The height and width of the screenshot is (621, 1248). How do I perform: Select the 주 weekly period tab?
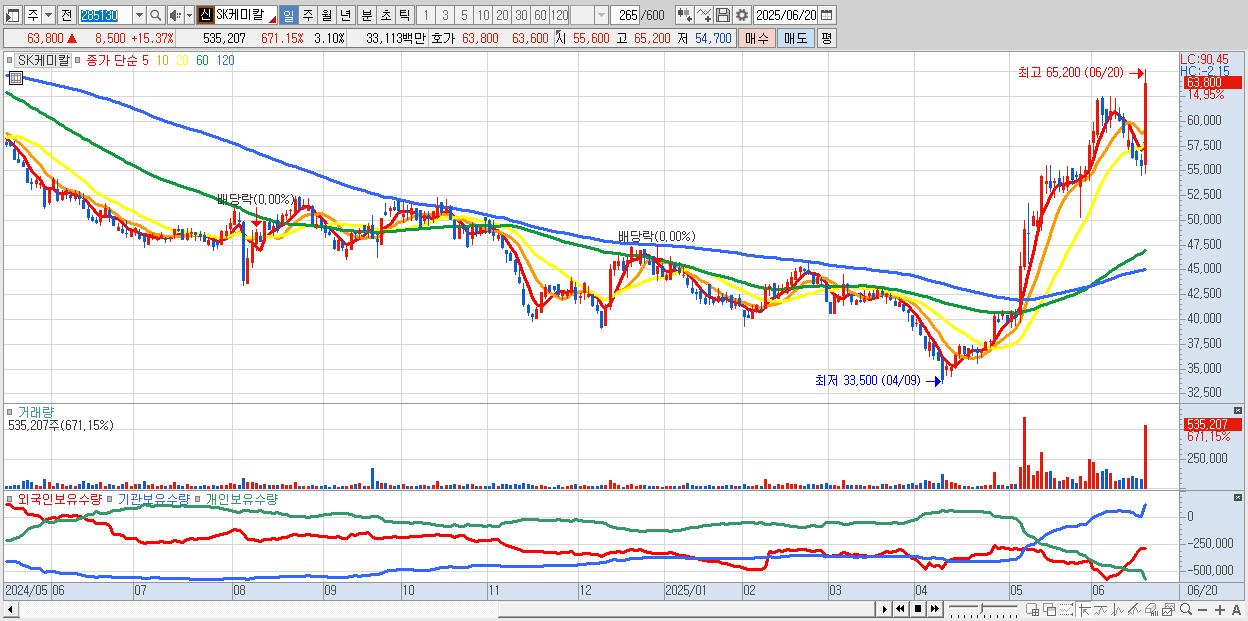[x=307, y=15]
